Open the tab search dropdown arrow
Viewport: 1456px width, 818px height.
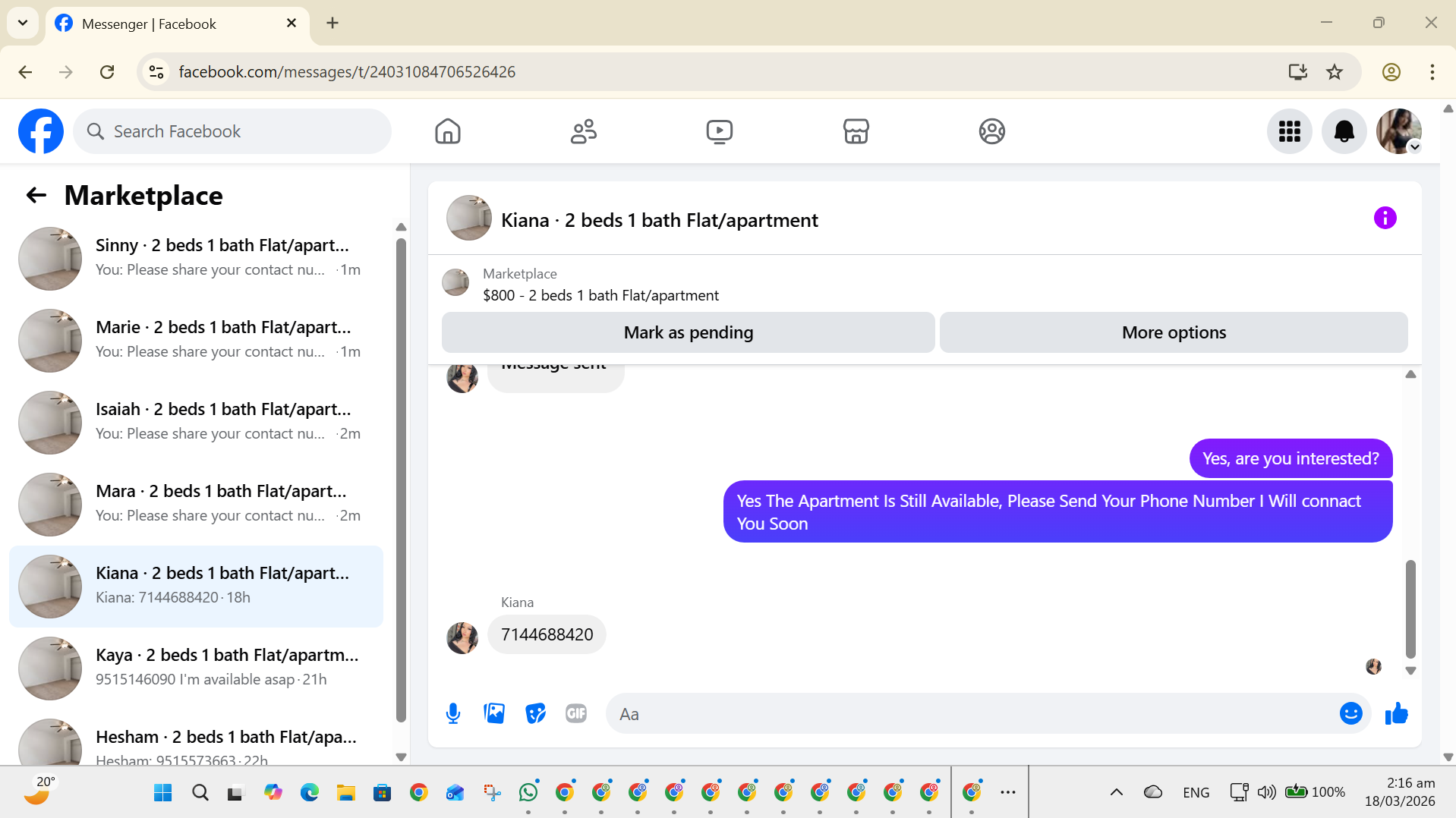coord(23,23)
